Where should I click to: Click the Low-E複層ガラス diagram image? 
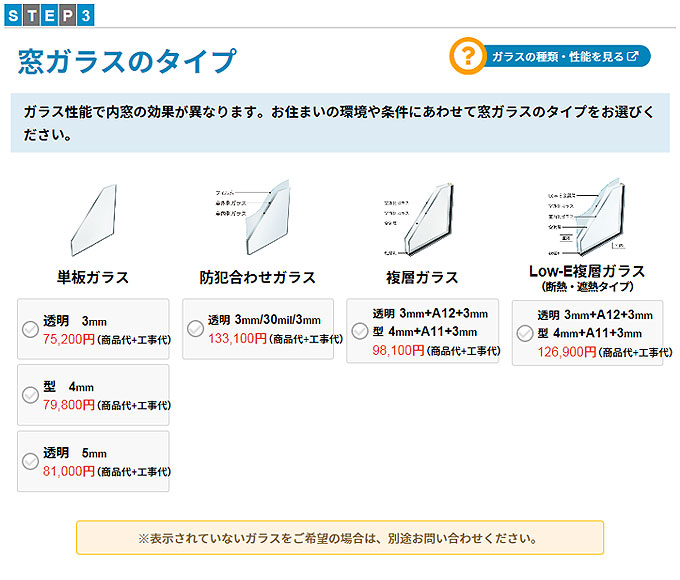coord(585,217)
